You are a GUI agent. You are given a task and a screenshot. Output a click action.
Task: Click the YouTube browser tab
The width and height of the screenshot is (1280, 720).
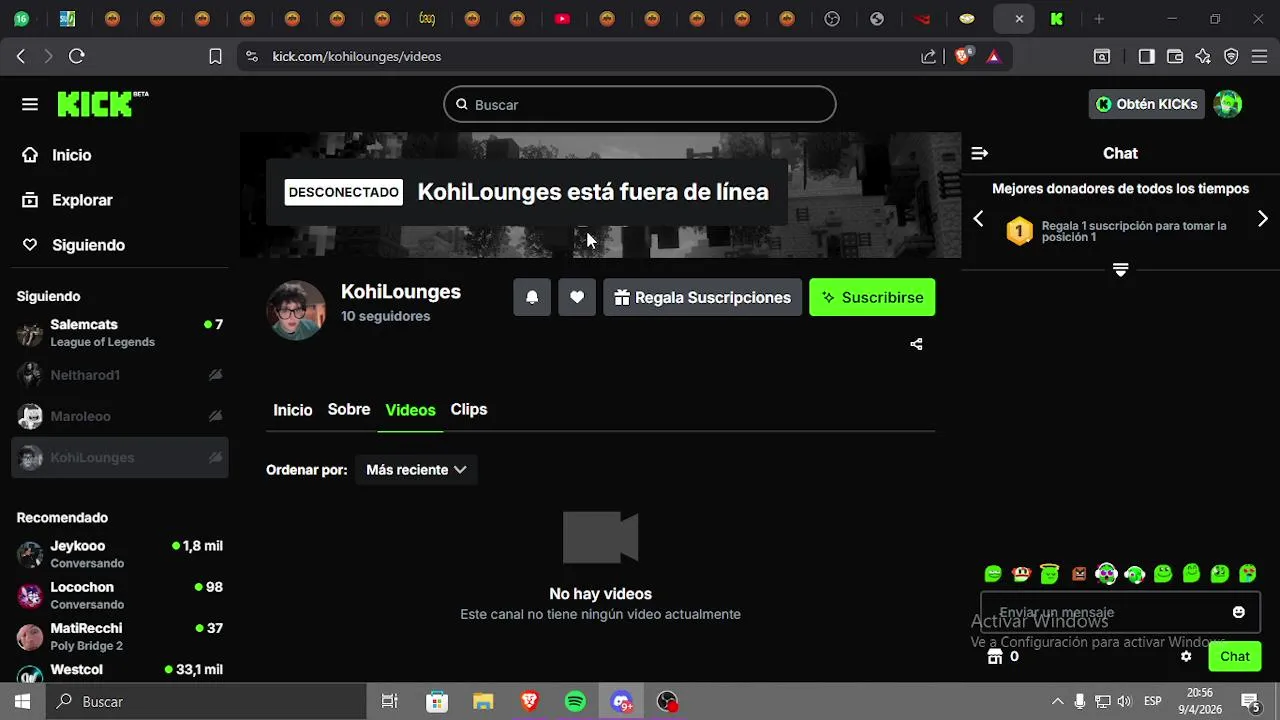click(562, 19)
